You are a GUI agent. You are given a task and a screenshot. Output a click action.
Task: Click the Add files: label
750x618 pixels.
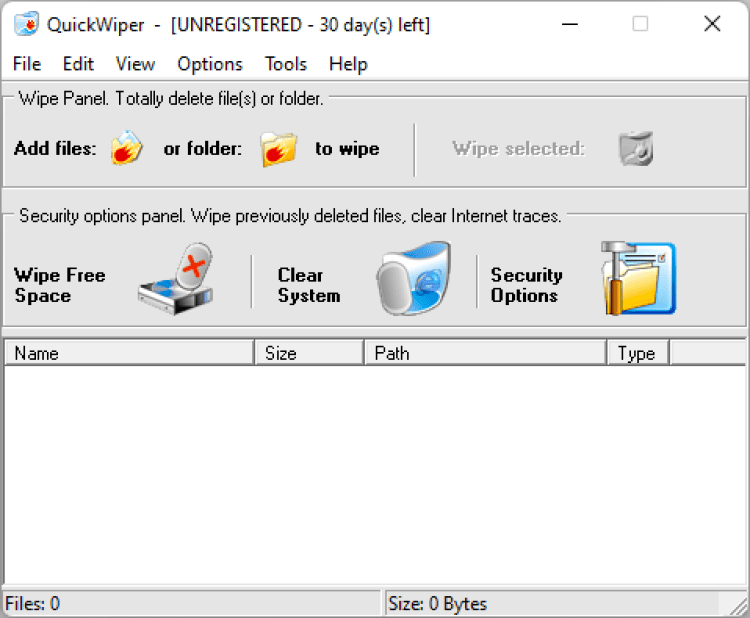point(55,148)
